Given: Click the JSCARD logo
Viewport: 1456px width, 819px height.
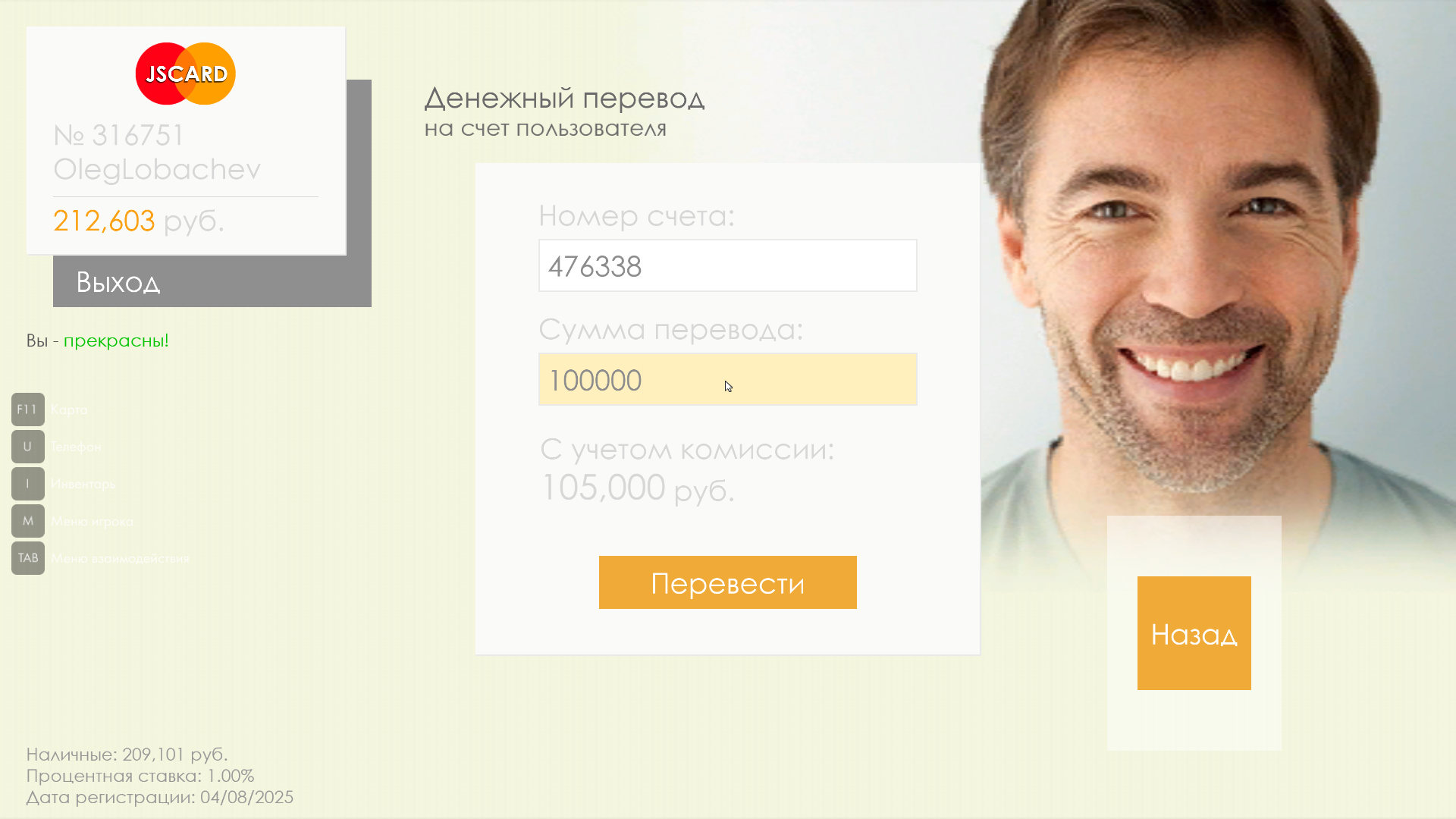Looking at the screenshot, I should tap(186, 74).
